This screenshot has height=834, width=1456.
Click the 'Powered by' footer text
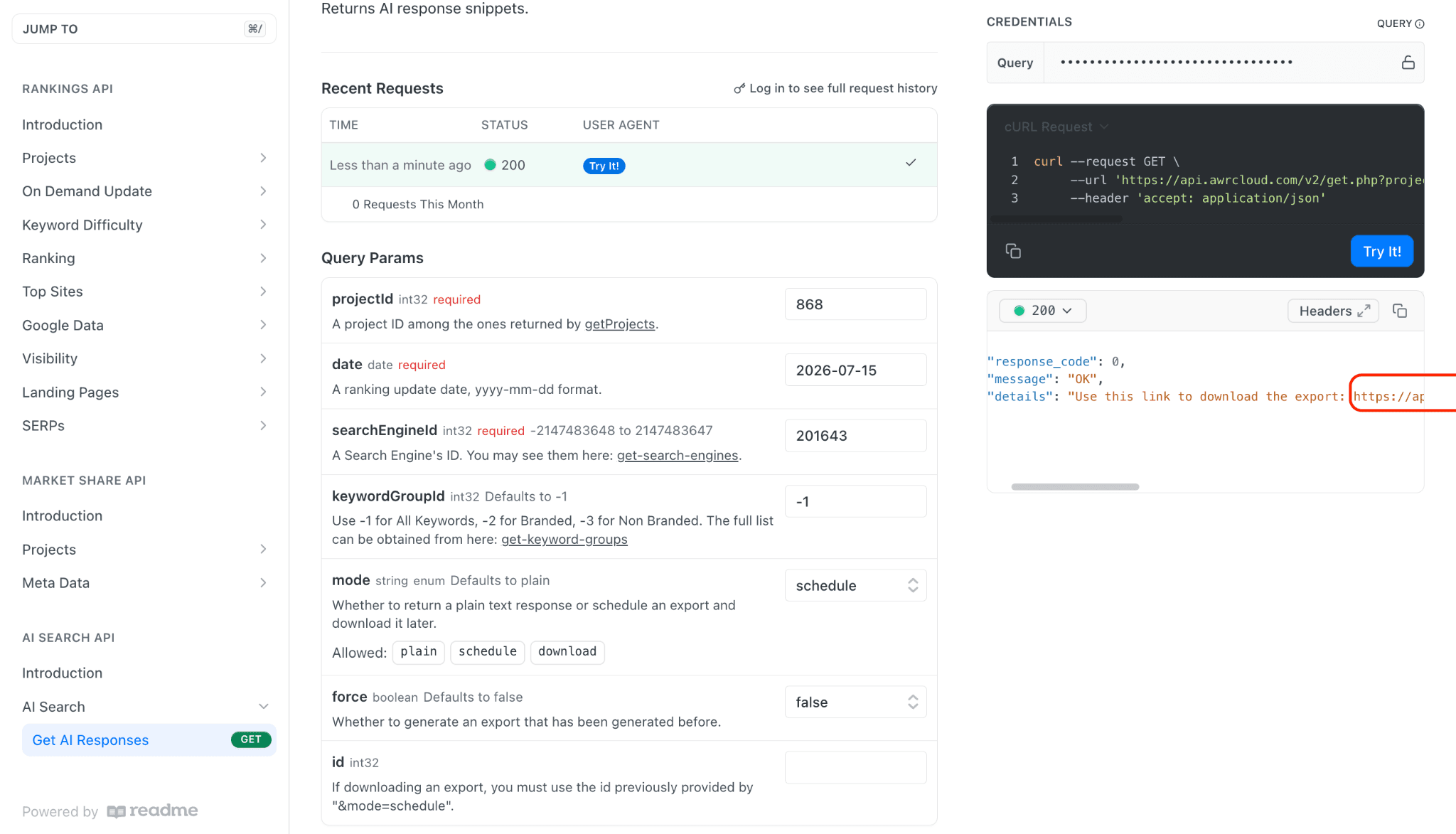point(60,811)
